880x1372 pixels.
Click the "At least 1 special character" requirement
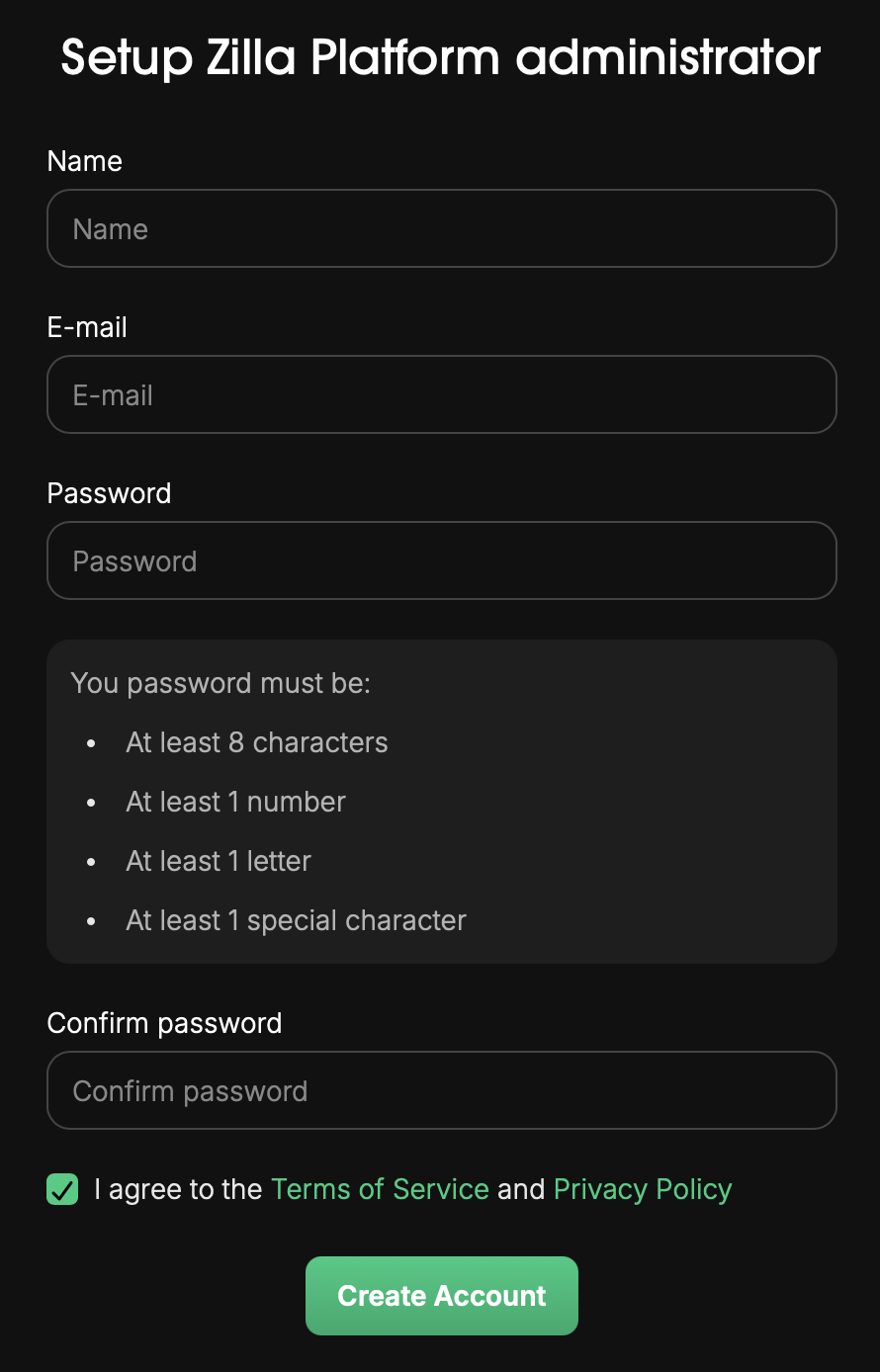click(296, 920)
